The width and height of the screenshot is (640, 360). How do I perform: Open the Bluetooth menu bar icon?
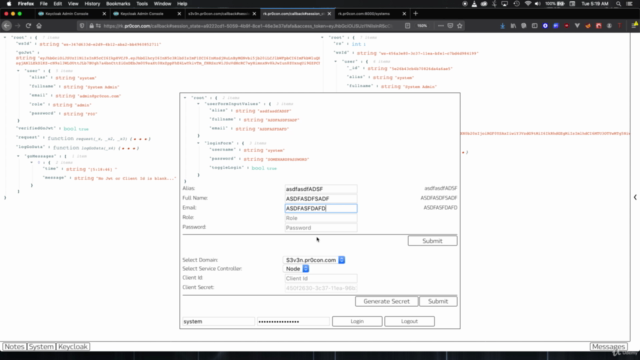click(x=494, y=4)
